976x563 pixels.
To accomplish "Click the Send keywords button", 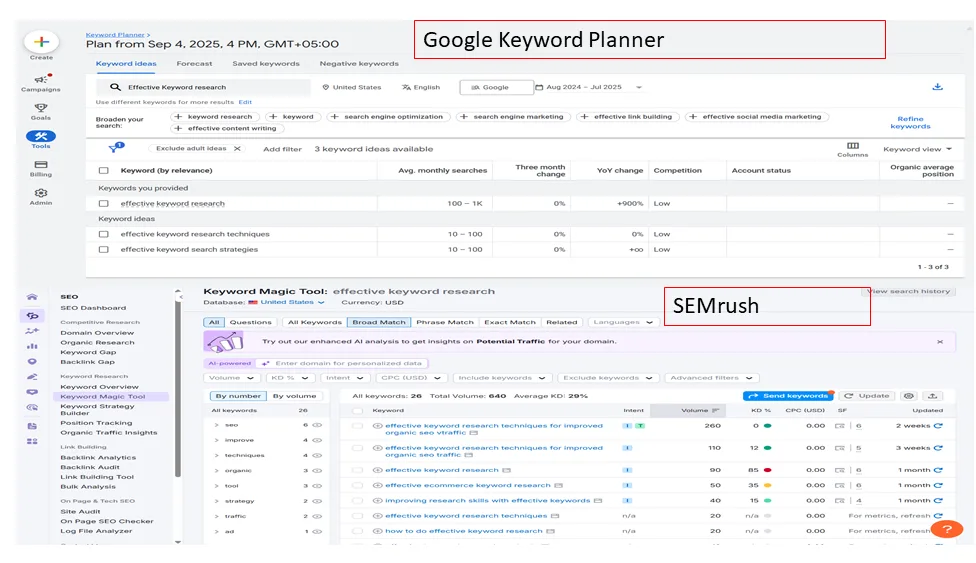I will point(787,396).
